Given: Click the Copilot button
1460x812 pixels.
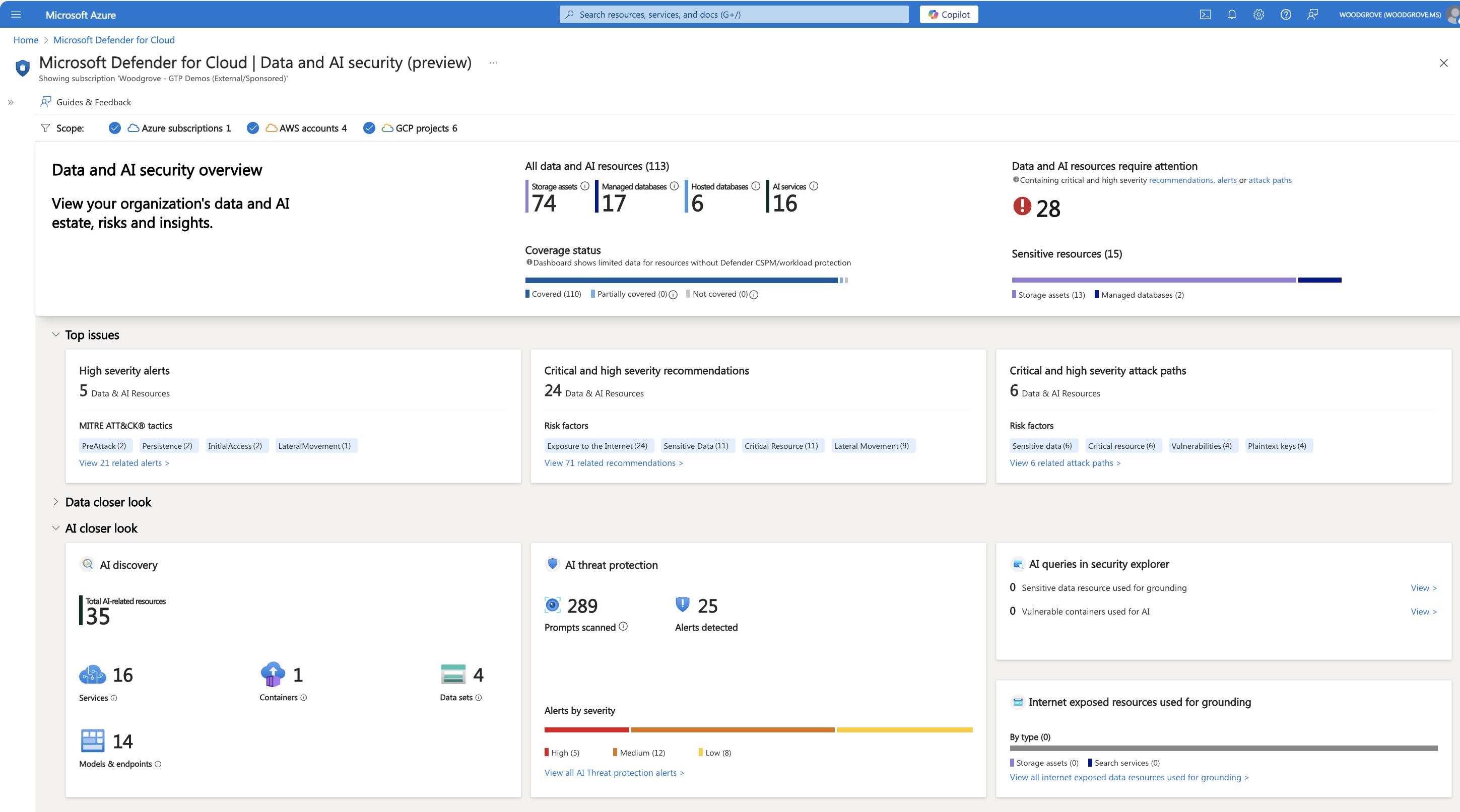Looking at the screenshot, I should point(948,15).
